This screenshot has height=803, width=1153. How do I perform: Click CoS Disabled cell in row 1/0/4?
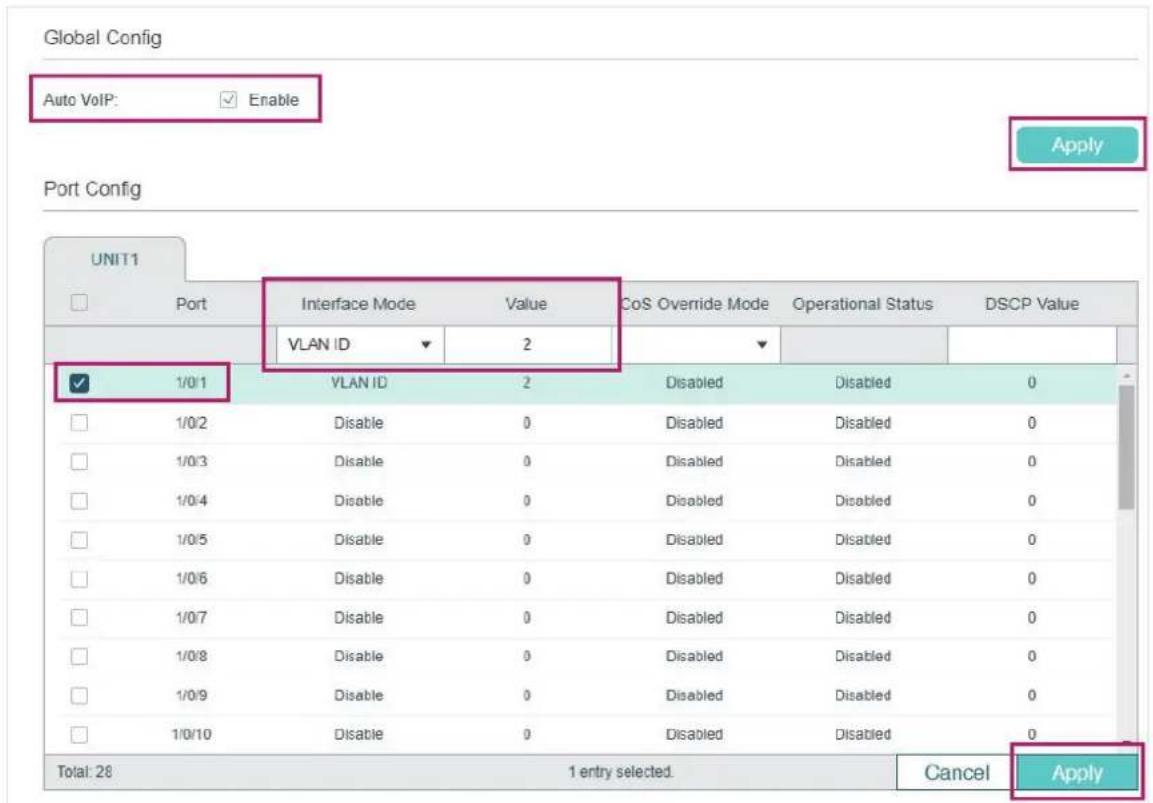694,501
